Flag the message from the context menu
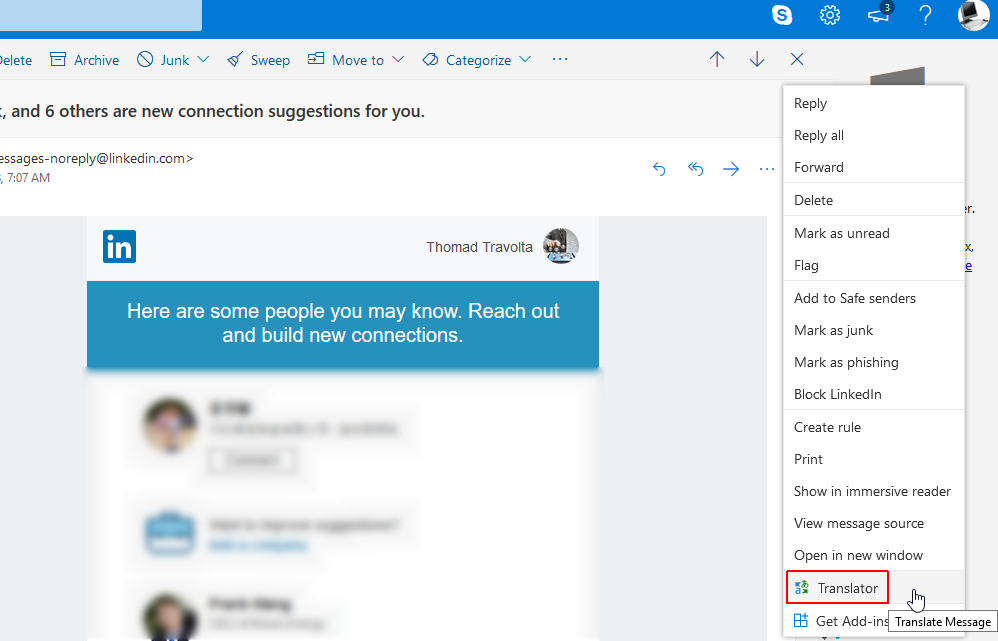 click(x=806, y=265)
